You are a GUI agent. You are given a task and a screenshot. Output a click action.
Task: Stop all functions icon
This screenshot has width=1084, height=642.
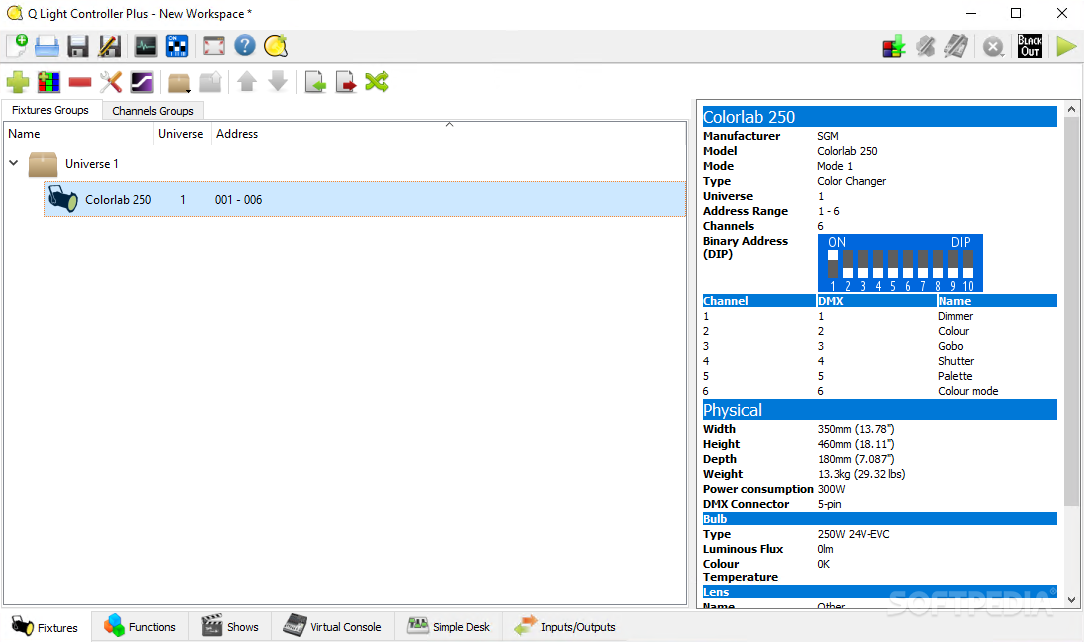pos(993,47)
